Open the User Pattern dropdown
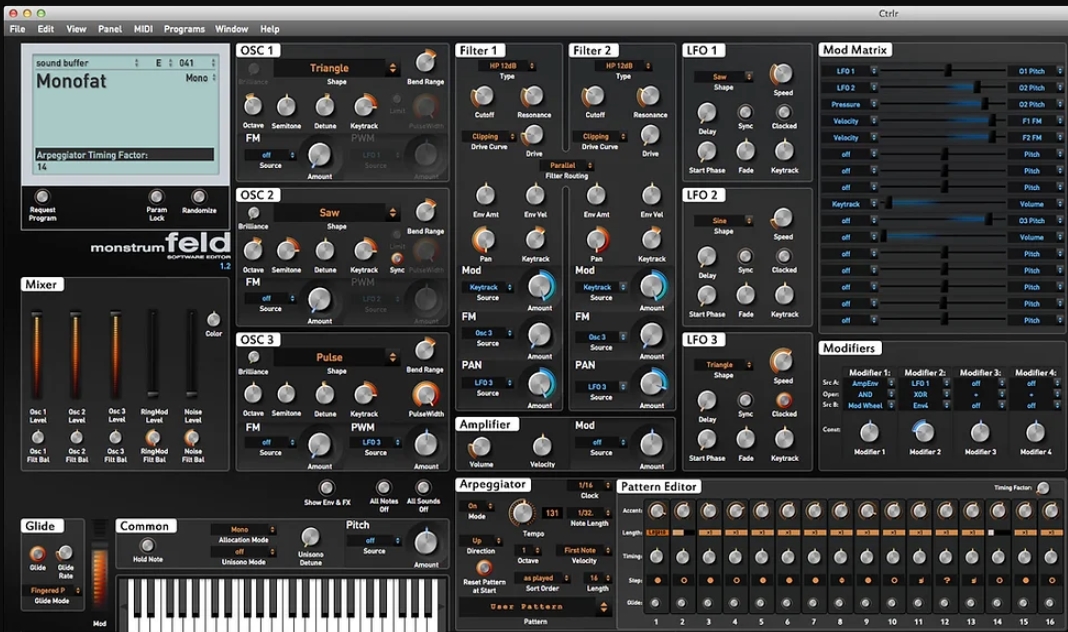The image size is (1068, 632). click(534, 607)
